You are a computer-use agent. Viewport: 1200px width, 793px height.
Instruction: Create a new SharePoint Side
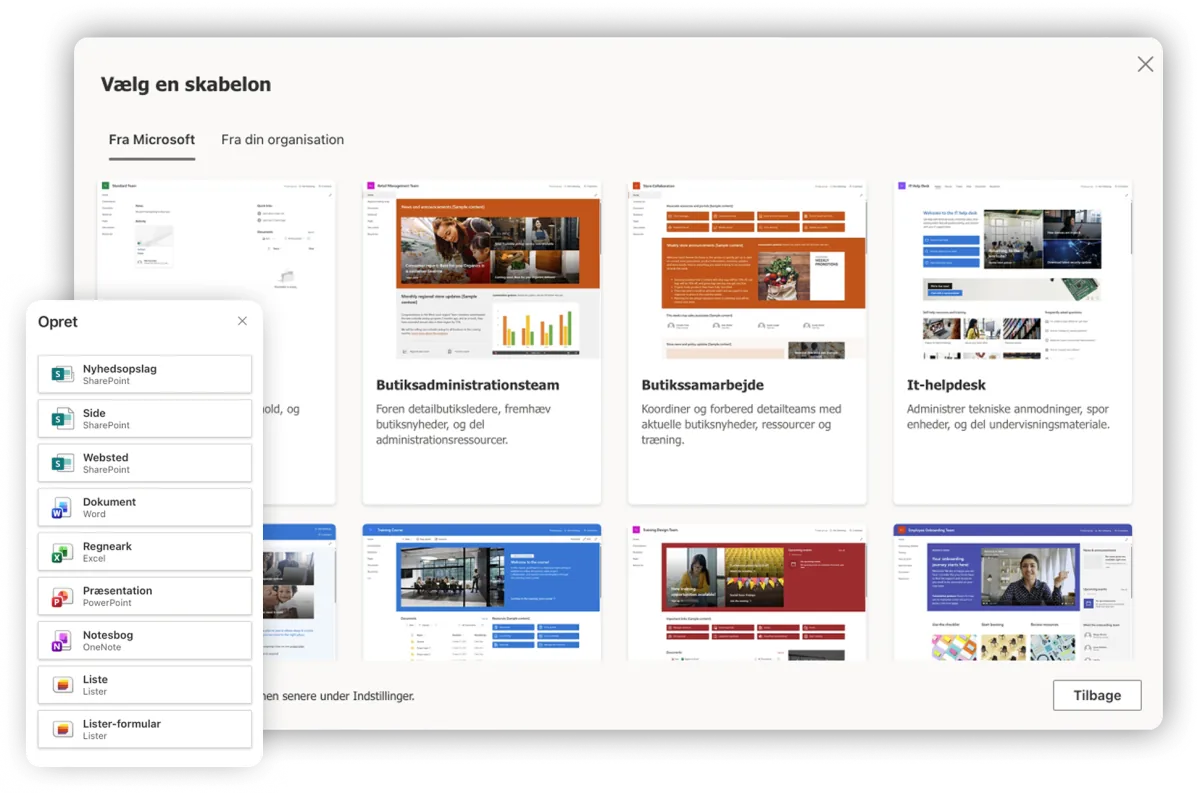[145, 419]
